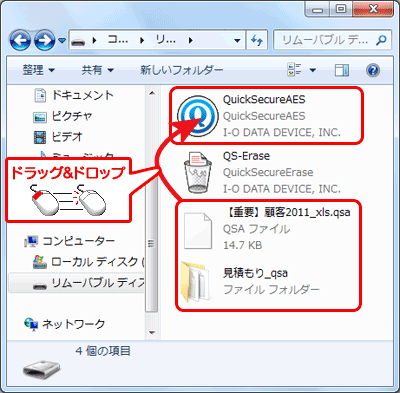
Task: Click the ビデオ film icon
Action: tap(40, 137)
